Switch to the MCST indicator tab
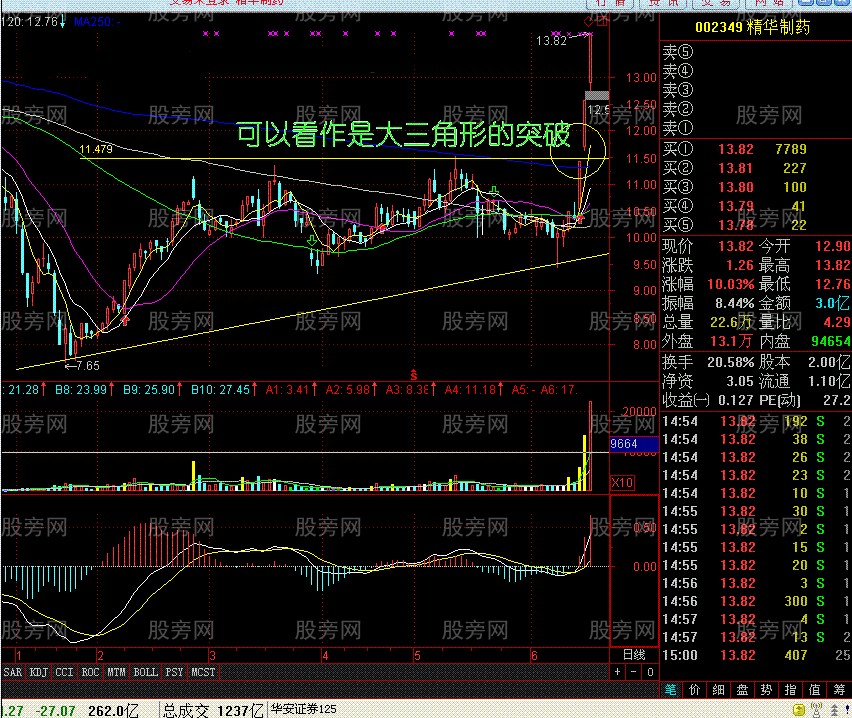852x718 pixels. (203, 672)
